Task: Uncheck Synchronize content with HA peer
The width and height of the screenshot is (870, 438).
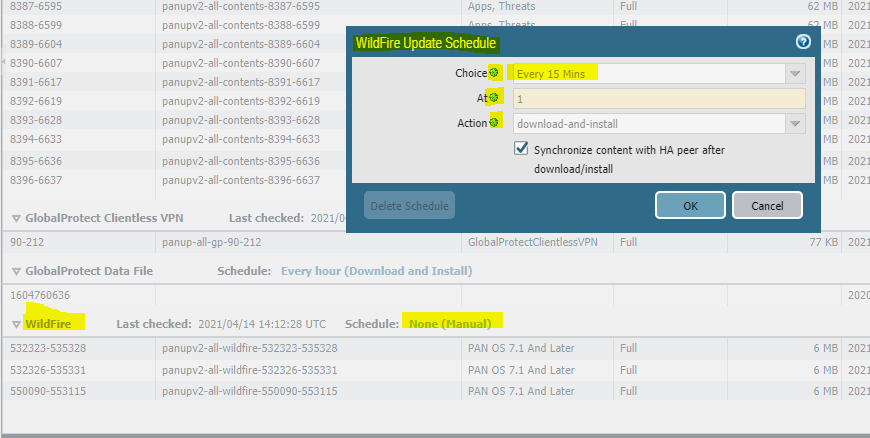Action: (521, 149)
